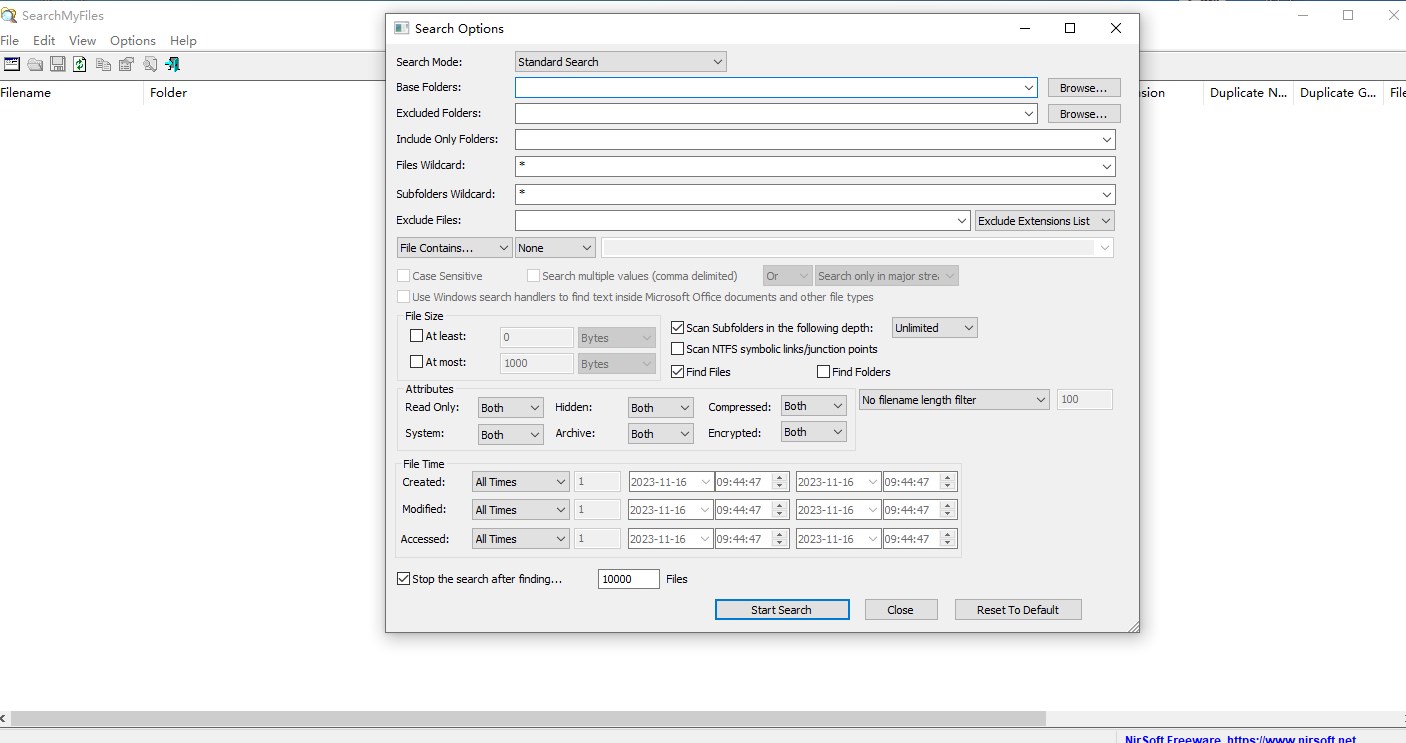Open the Find toolbar search
This screenshot has height=743, width=1406.
point(149,64)
